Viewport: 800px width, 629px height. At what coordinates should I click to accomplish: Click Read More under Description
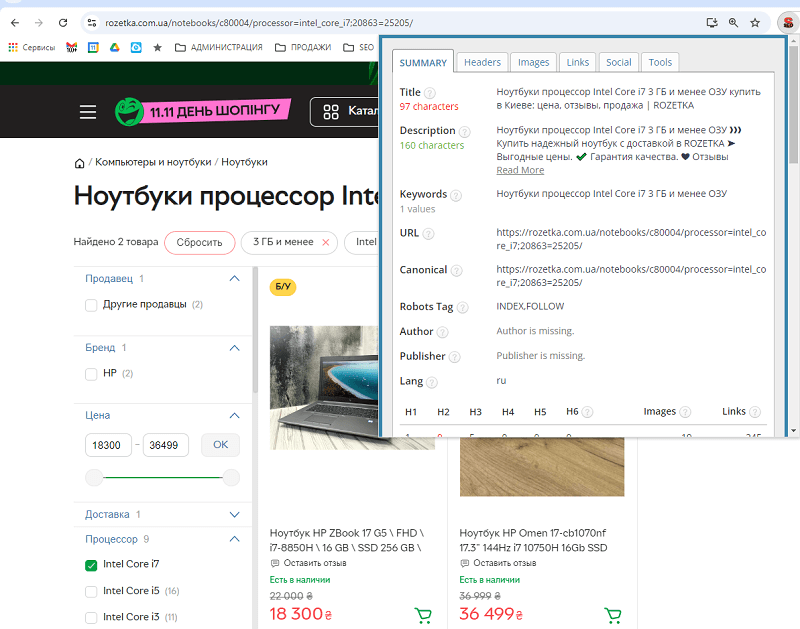tap(520, 170)
